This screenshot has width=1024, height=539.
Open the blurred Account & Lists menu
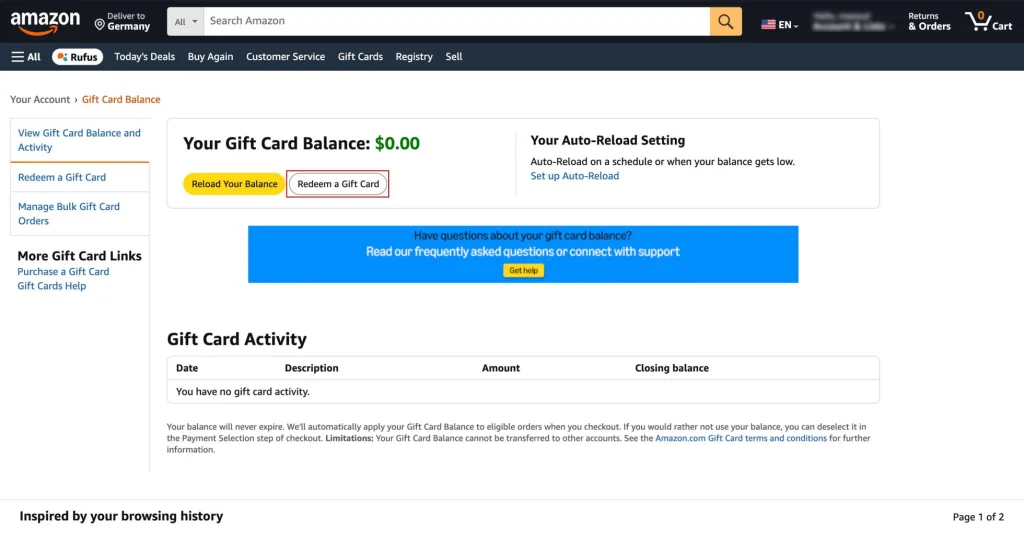pos(853,22)
